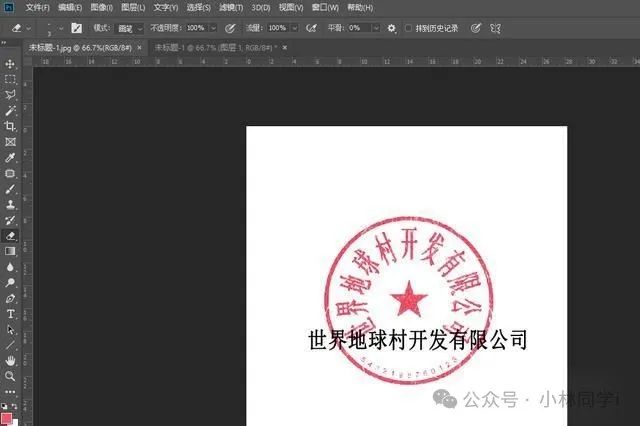
Task: Select the Eyedropper tool
Action: tap(10, 158)
